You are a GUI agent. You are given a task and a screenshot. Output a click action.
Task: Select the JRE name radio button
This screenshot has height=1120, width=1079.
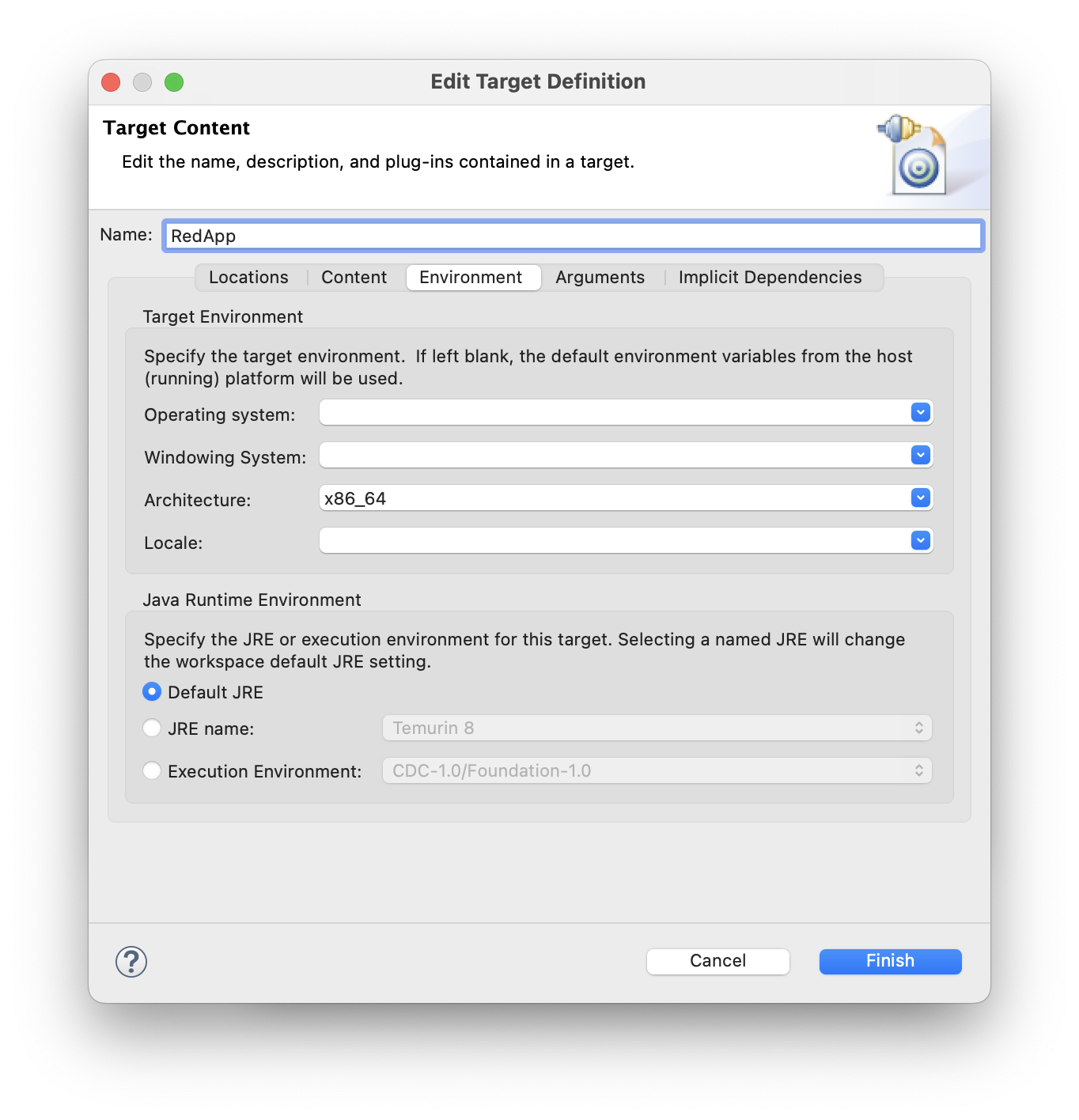pos(152,728)
